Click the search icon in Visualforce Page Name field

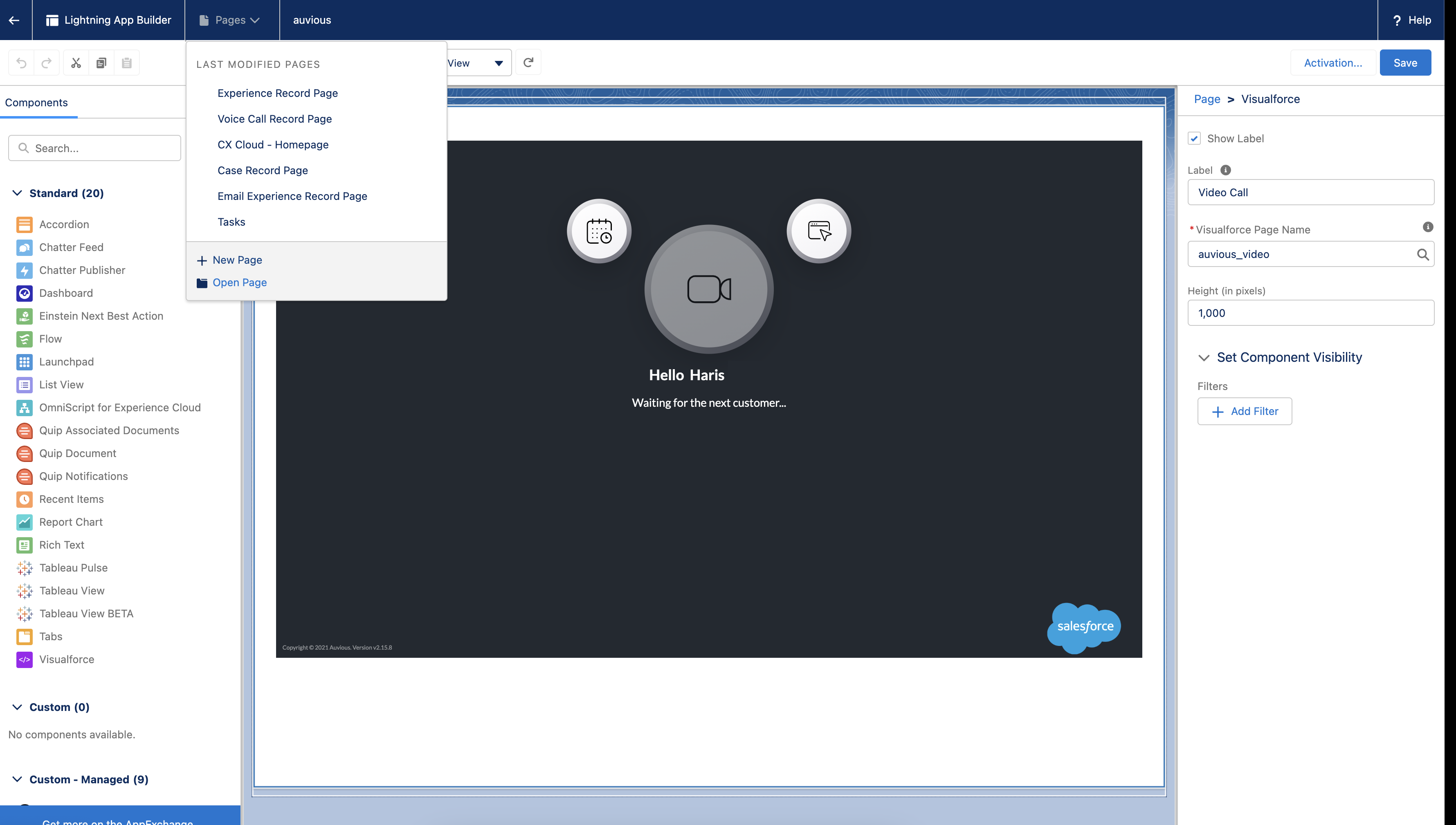coord(1423,254)
